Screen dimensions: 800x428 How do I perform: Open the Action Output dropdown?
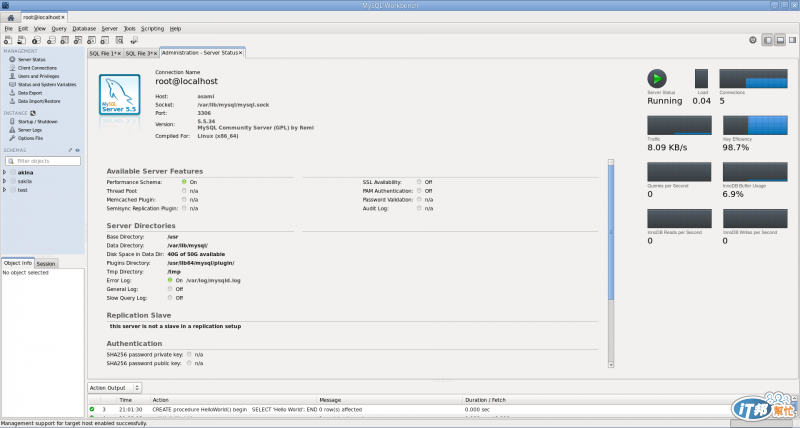(114, 388)
